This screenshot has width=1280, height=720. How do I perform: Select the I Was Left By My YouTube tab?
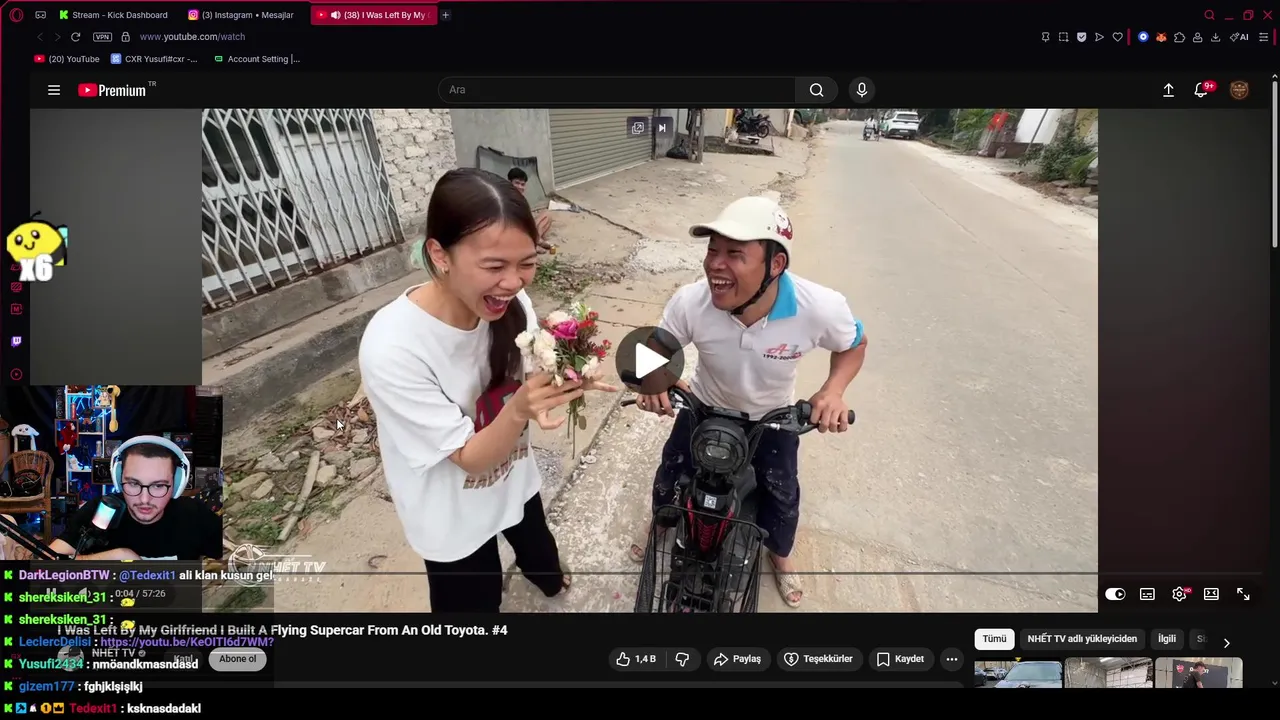(374, 15)
